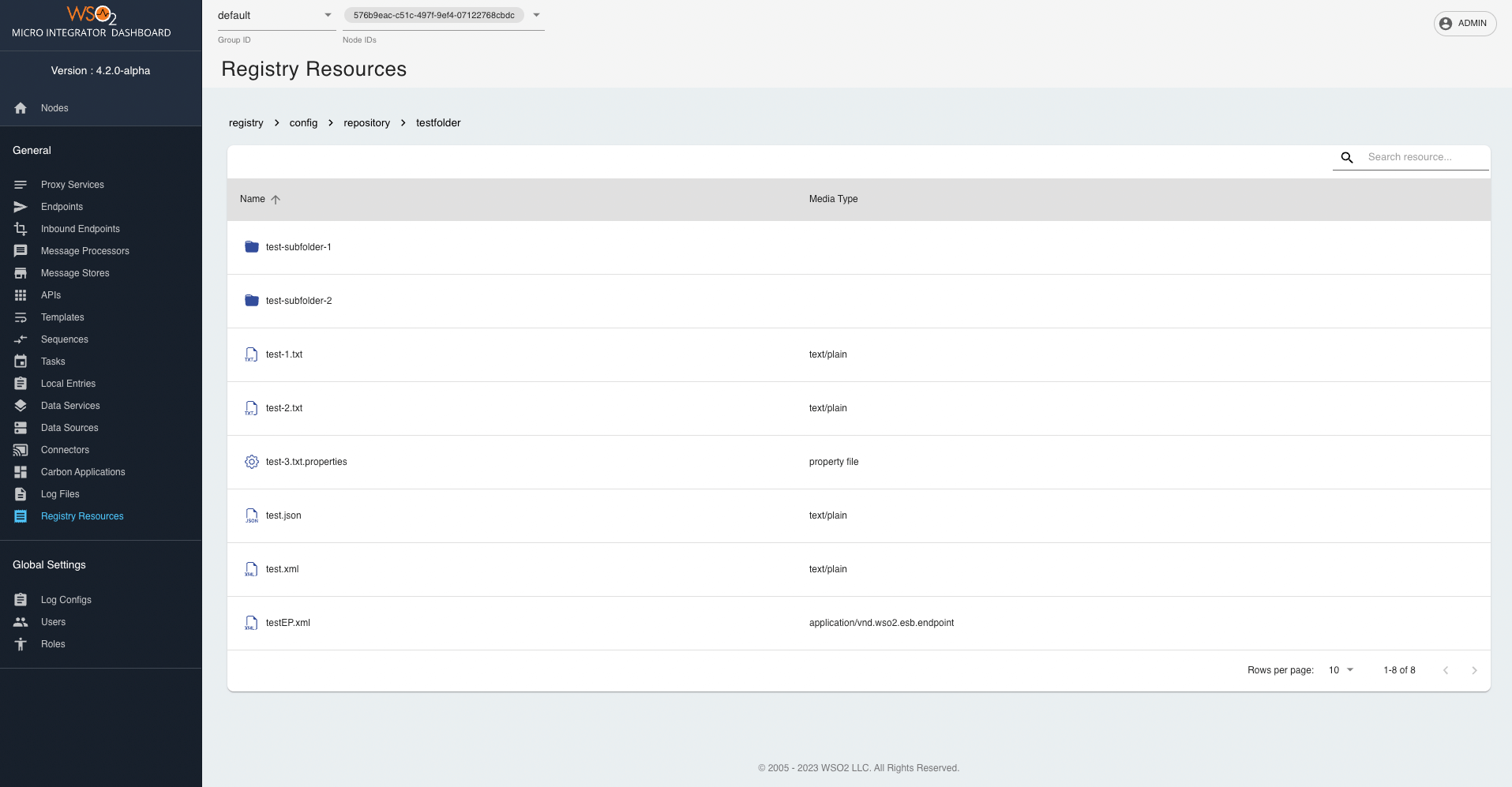Navigate to registry breadcrumb
This screenshot has width=1512, height=787.
pos(246,122)
